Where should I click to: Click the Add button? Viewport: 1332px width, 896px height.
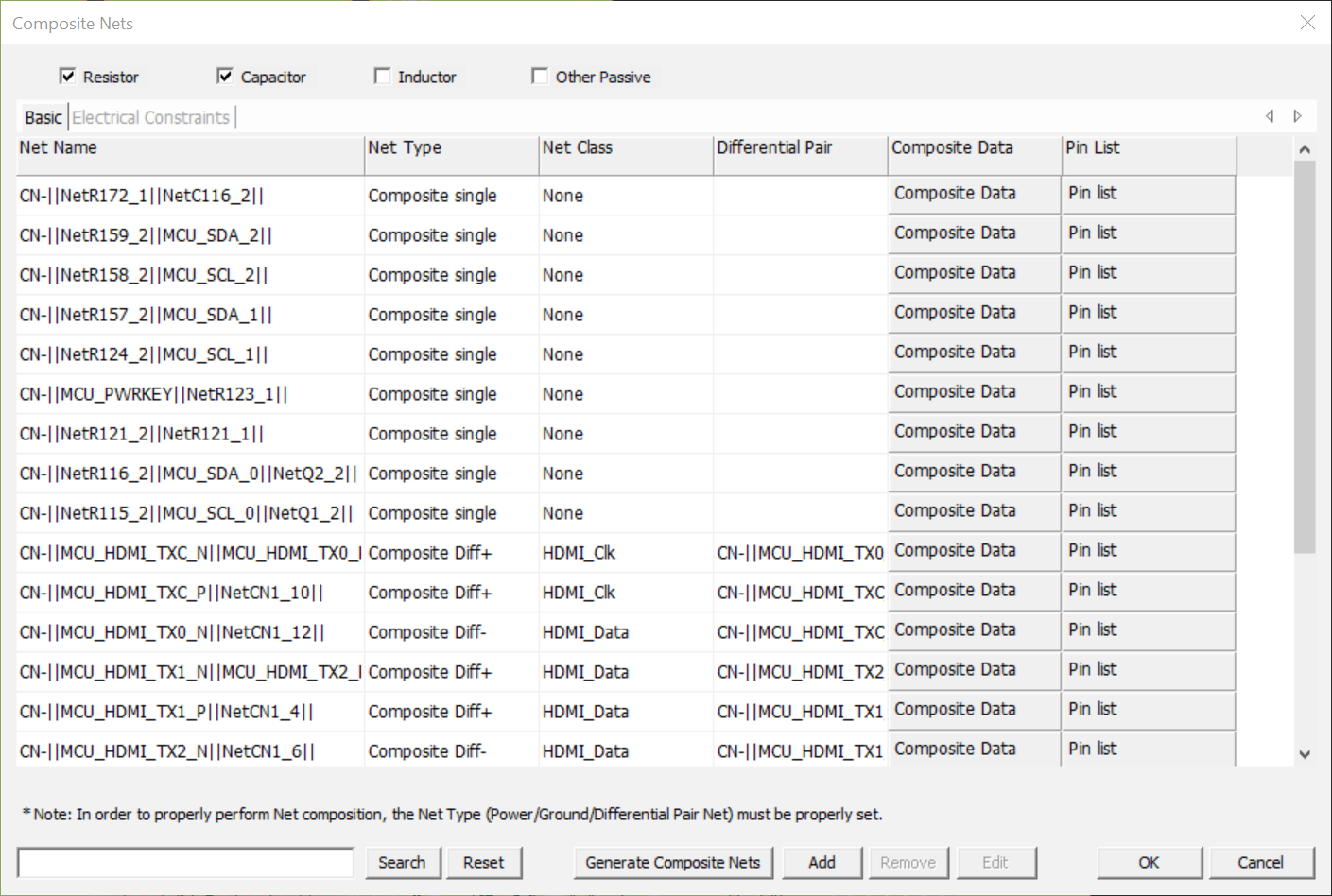(x=822, y=862)
